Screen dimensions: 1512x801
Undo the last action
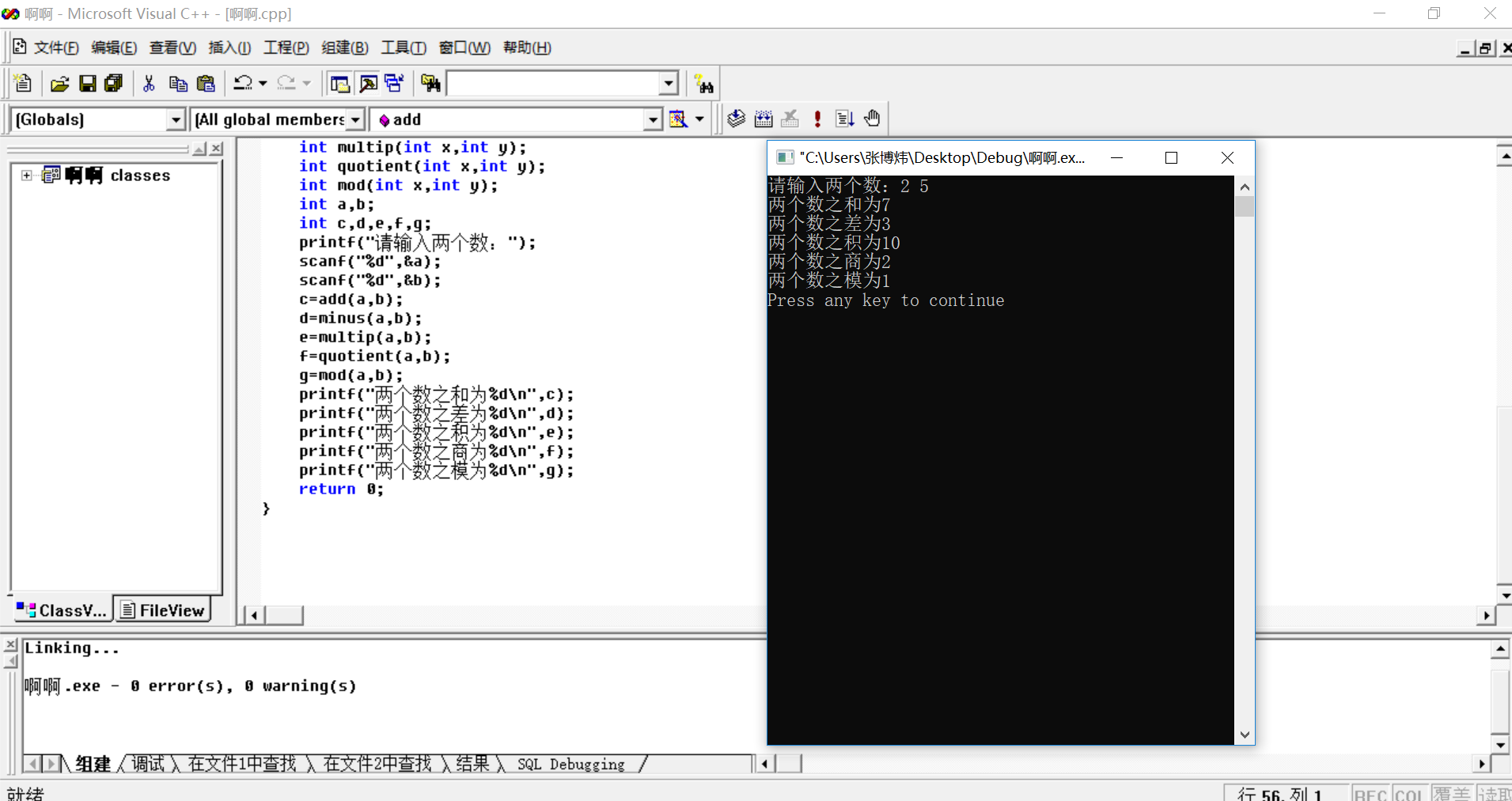tap(243, 83)
